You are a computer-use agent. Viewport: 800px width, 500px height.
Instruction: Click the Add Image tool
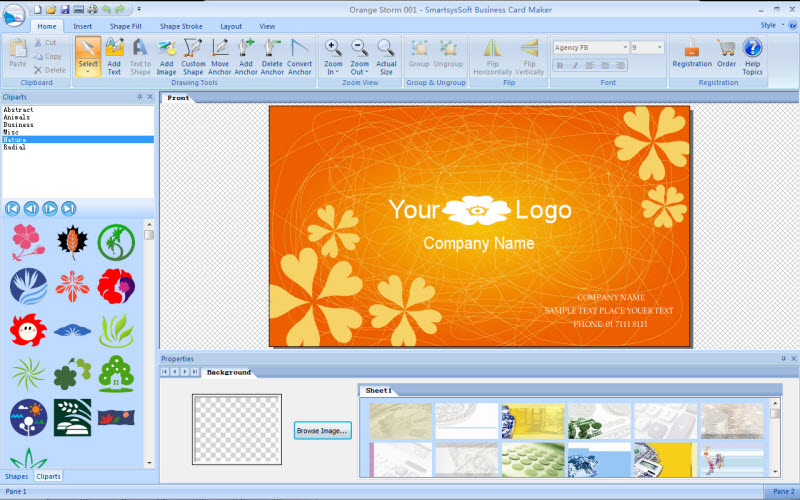coord(166,56)
